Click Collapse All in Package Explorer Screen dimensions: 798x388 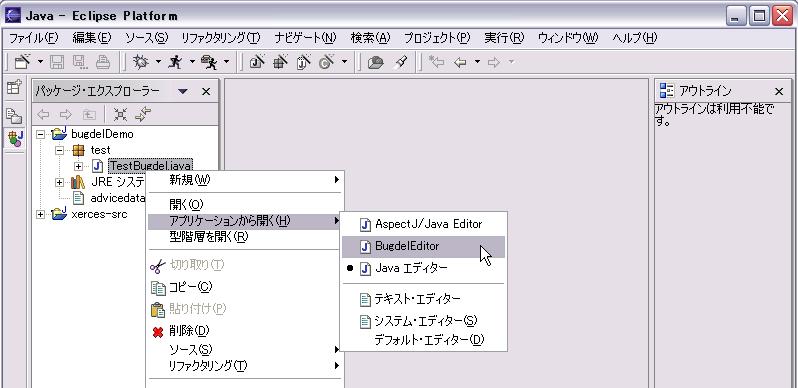pos(120,114)
